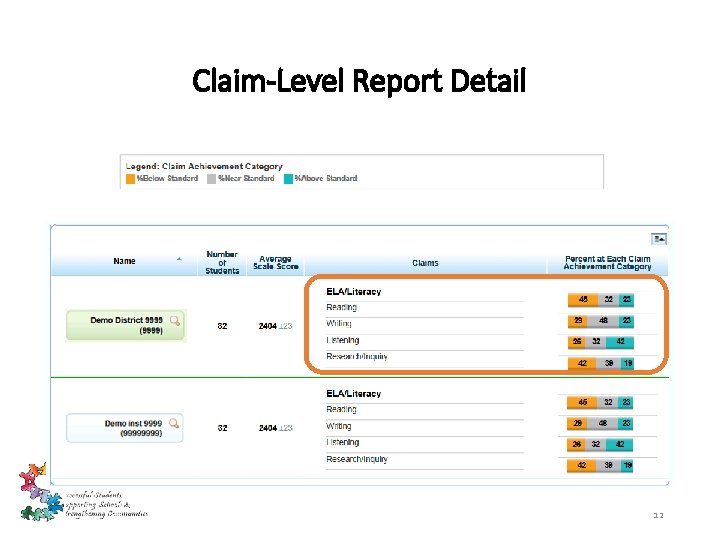Image resolution: width=720 pixels, height=540 pixels.
Task: Sort by Name using the column arrow
Action: tap(179, 259)
